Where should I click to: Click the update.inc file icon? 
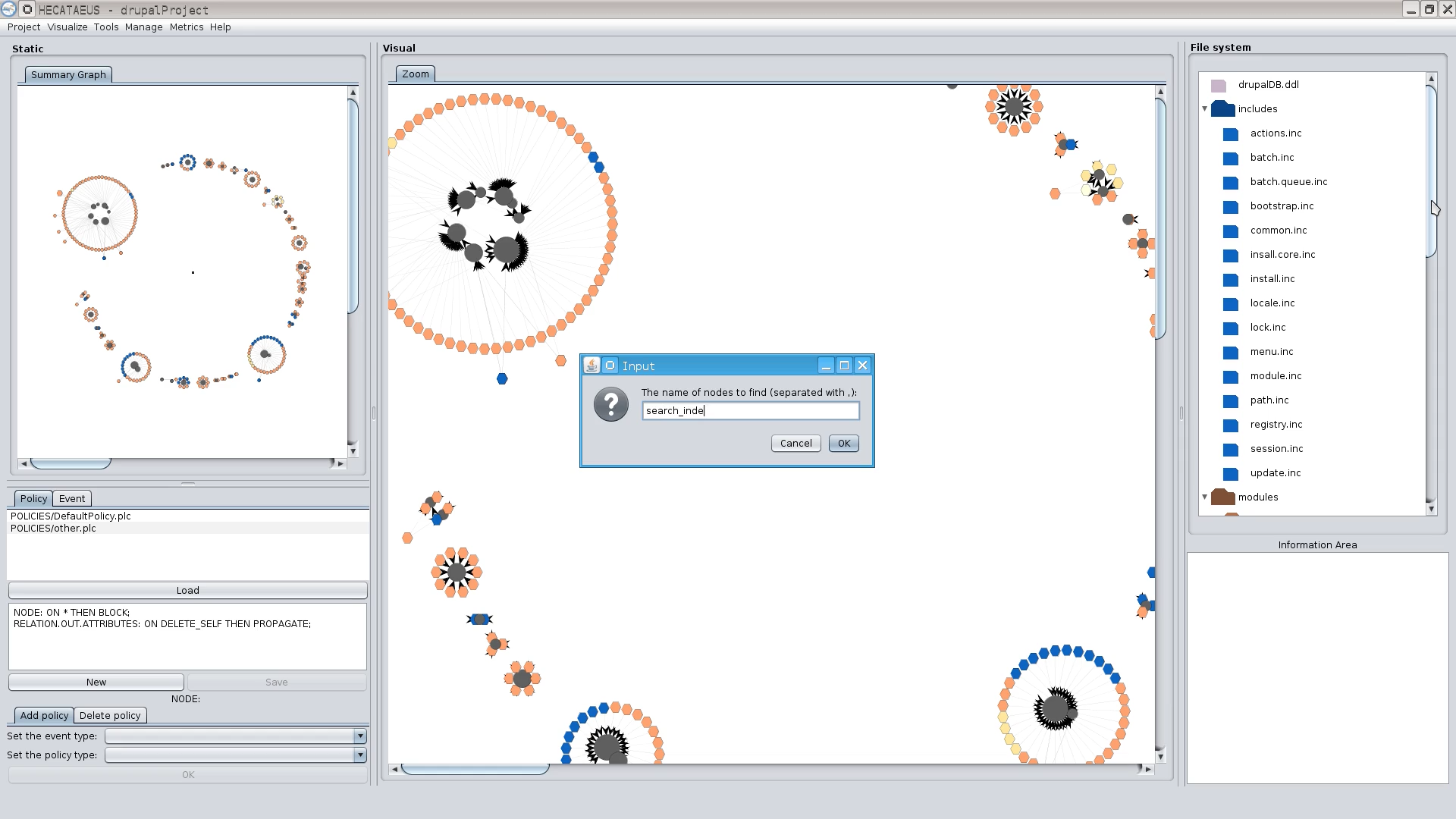coord(1231,474)
